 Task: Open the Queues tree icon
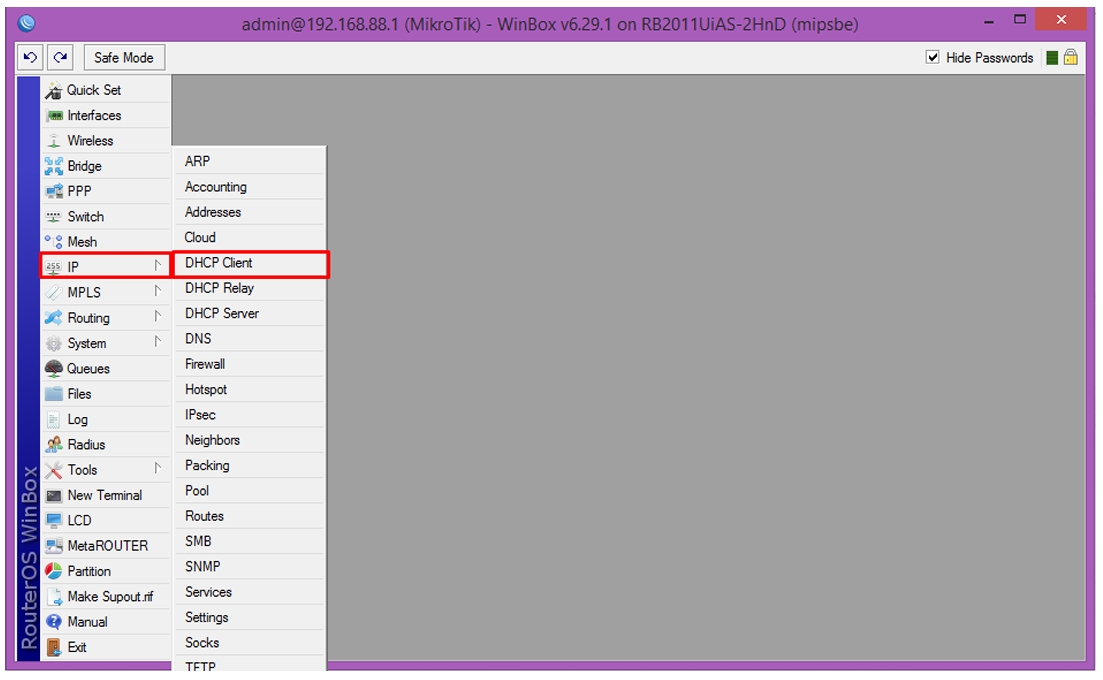(53, 368)
